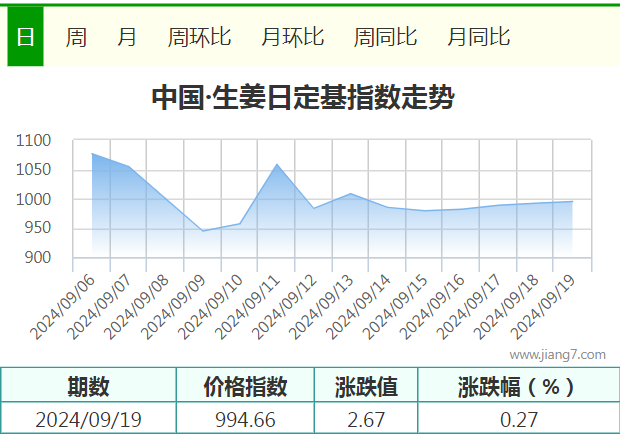
Task: Click the 2024/09/13 data point on chart
Action: 351,193
